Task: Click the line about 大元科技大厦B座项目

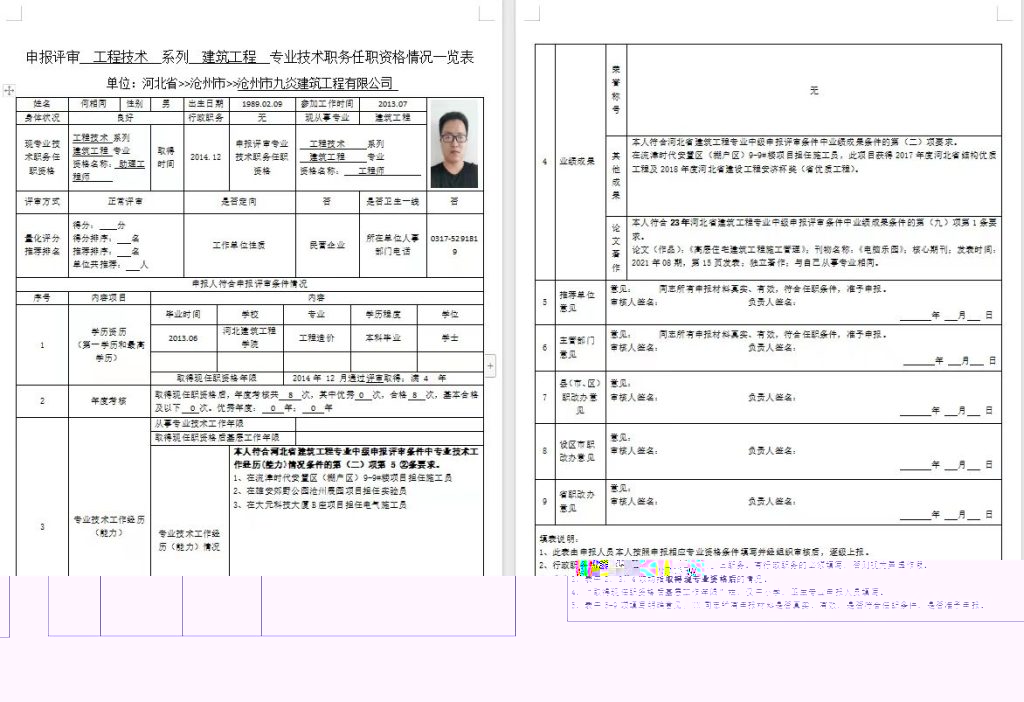Action: 320,505
